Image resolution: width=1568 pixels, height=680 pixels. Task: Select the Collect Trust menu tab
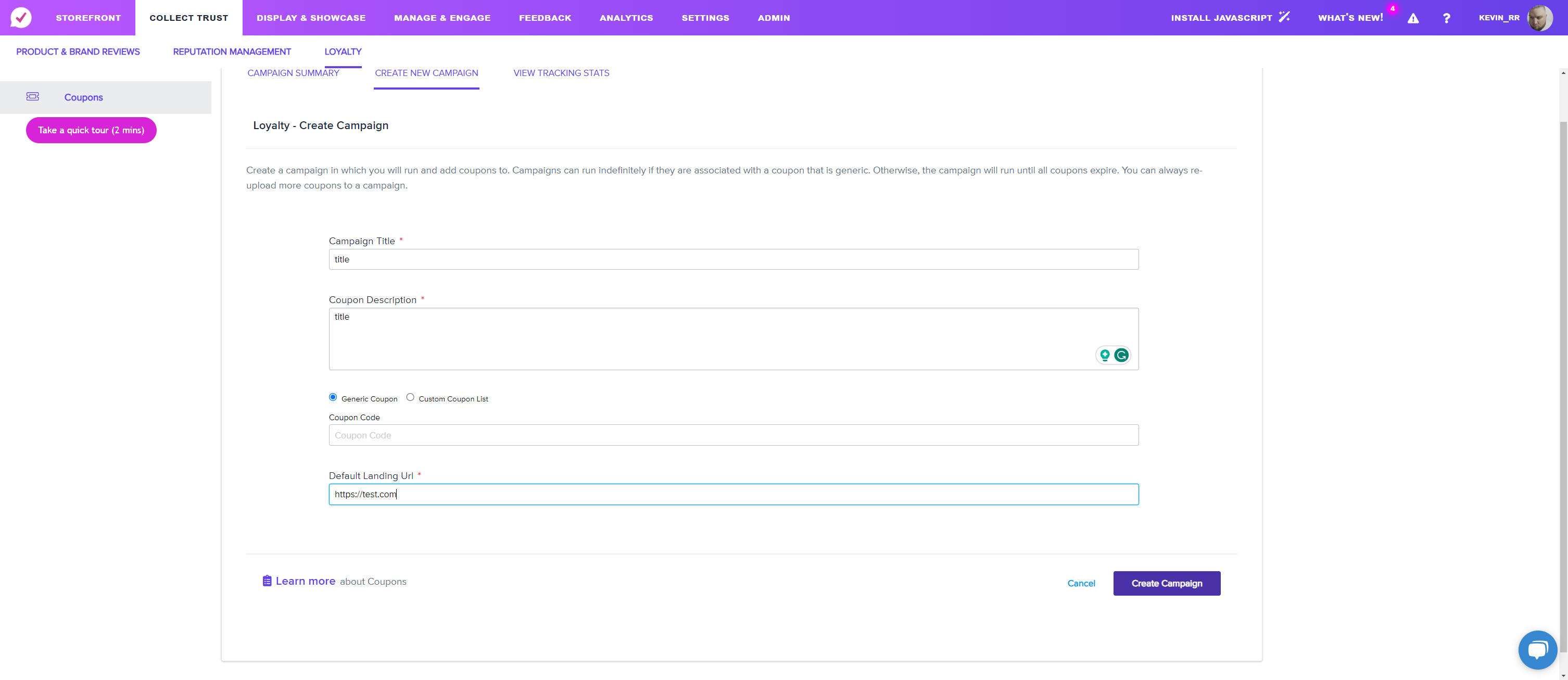coord(188,18)
